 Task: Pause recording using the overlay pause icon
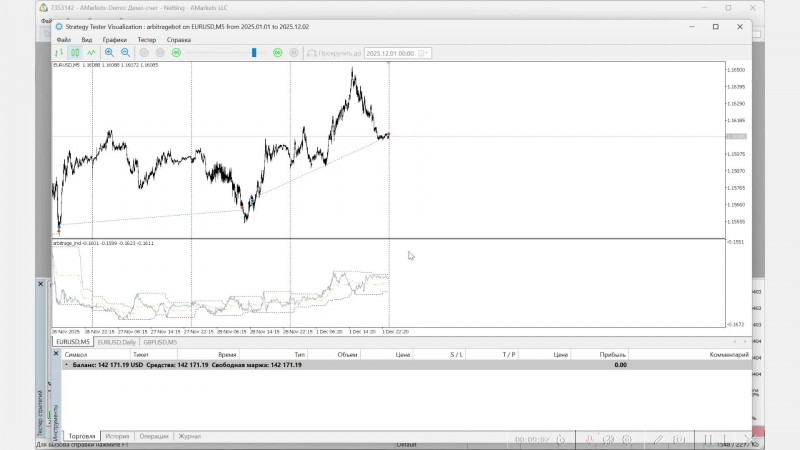pyautogui.click(x=708, y=439)
